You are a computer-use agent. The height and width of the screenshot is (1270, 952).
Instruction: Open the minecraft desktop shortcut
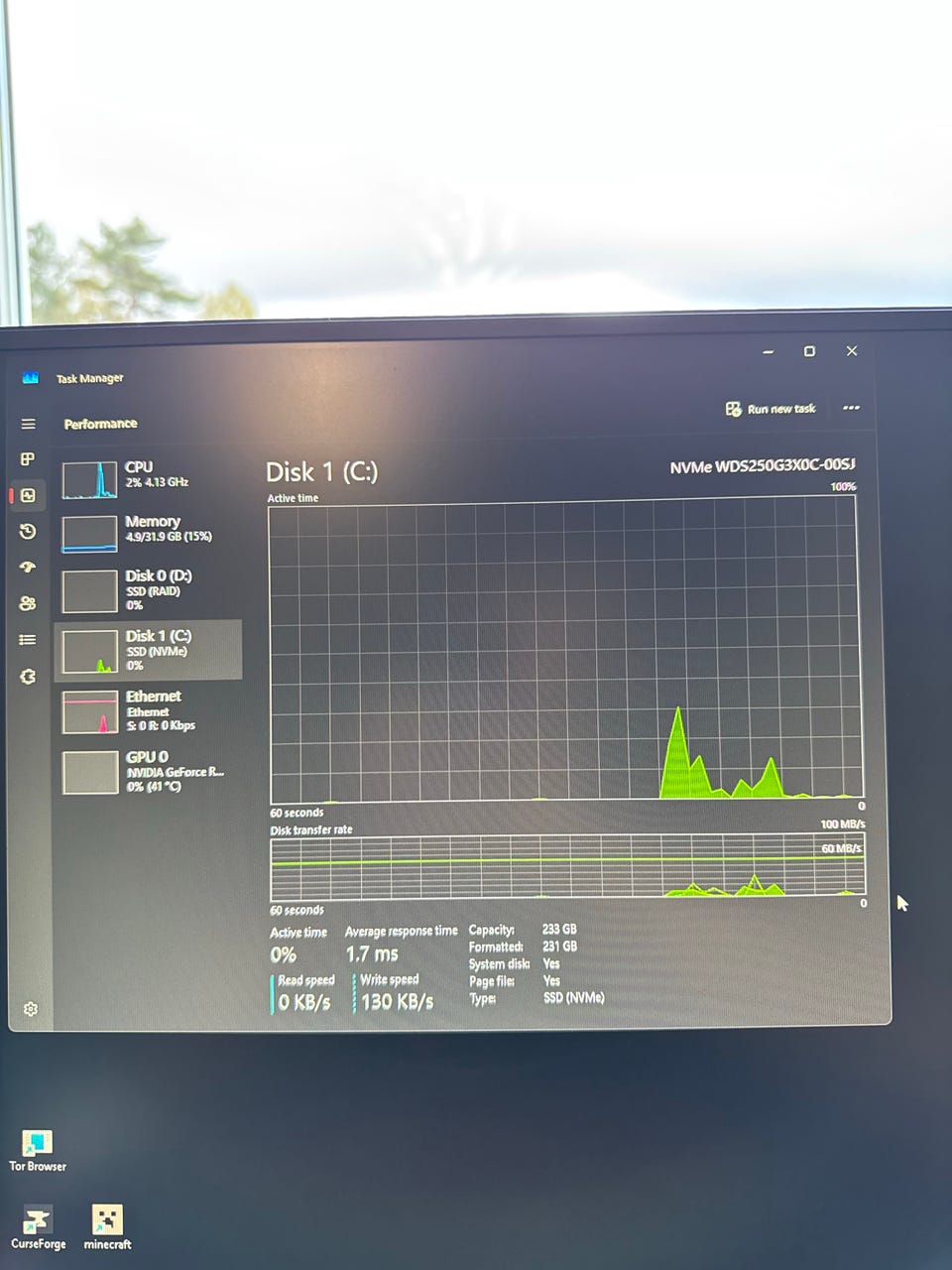point(107,1228)
